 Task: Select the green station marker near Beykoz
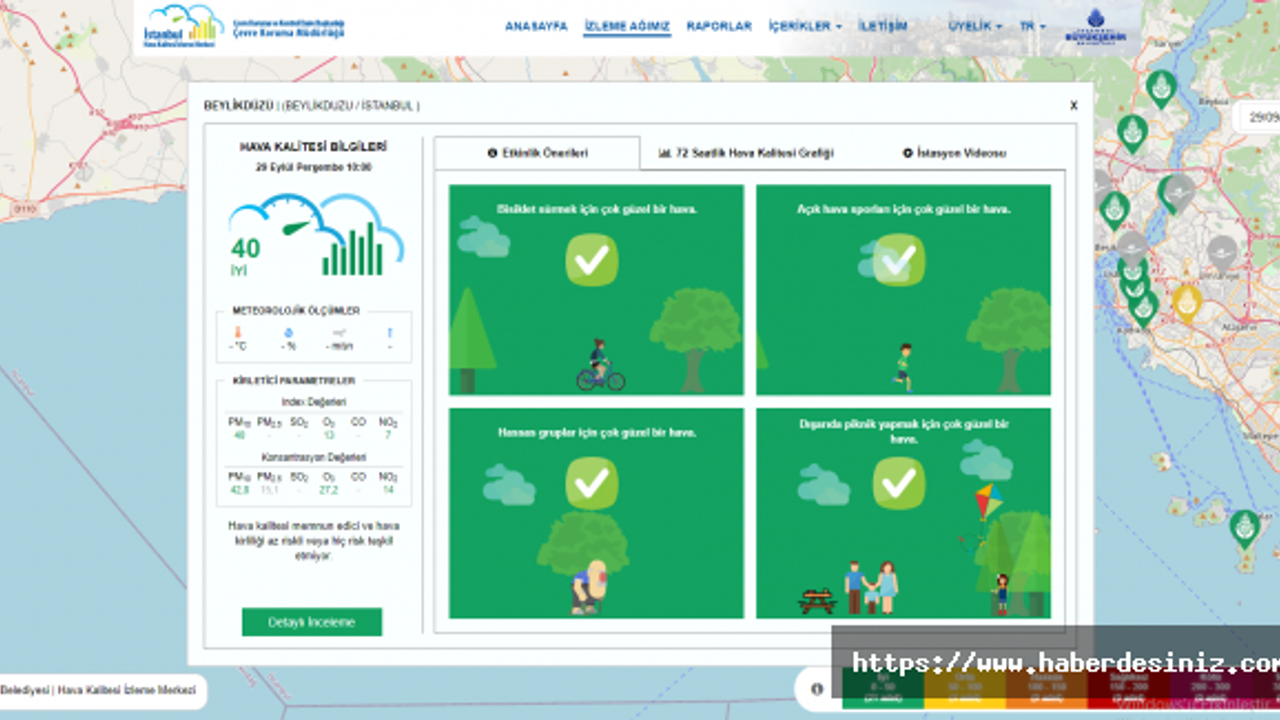pos(1161,87)
